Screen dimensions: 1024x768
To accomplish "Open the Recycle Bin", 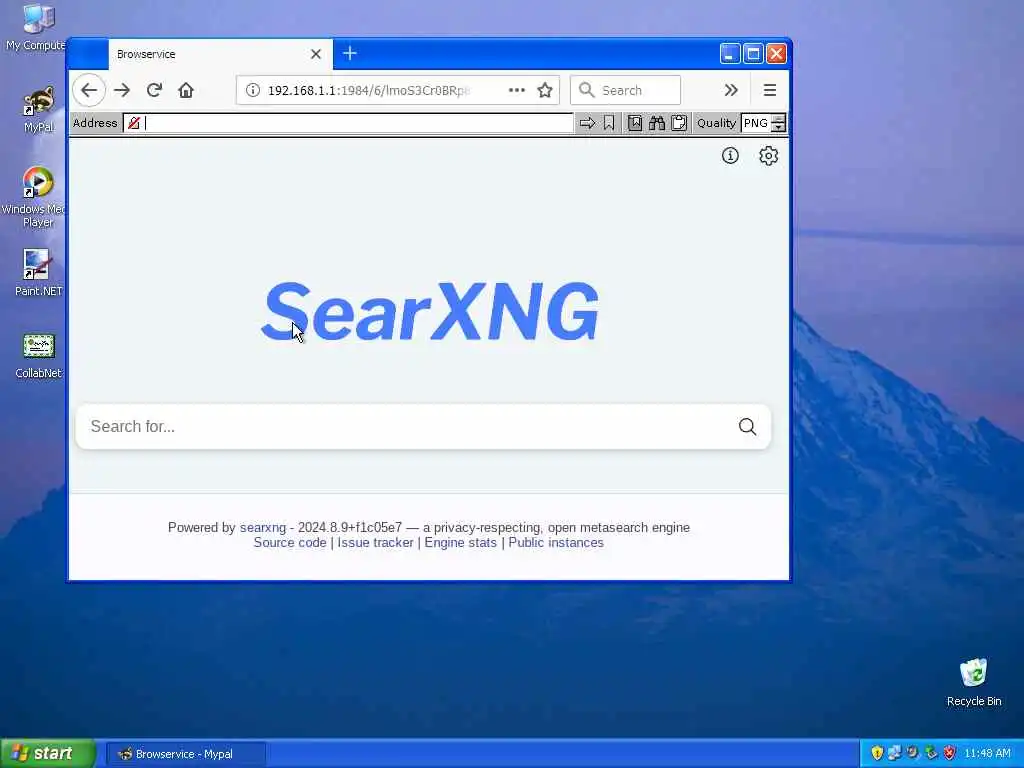I will pyautogui.click(x=974, y=682).
